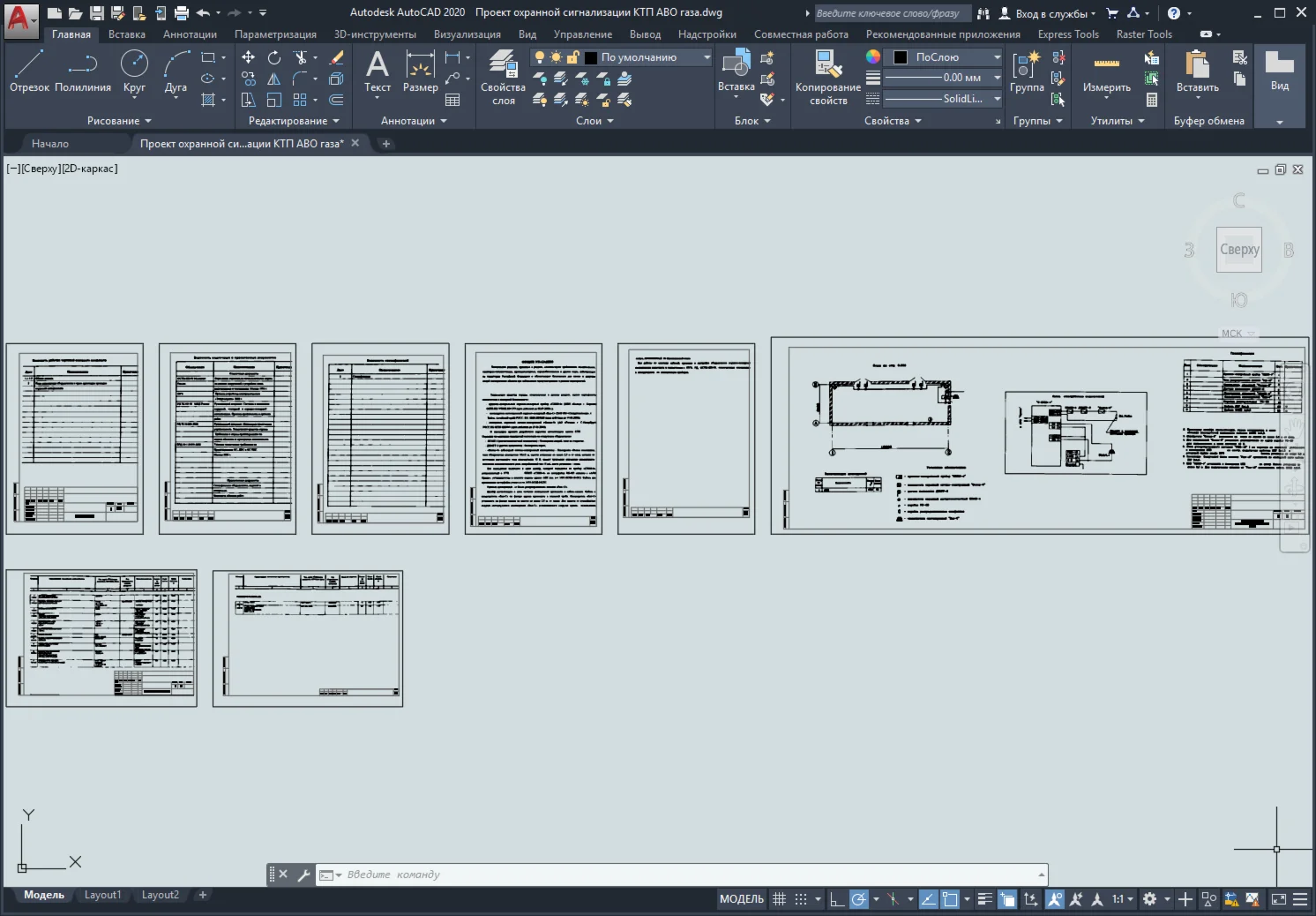Toggle transparency display in status bar
Viewport: 1316px width, 916px height.
coord(1007,899)
